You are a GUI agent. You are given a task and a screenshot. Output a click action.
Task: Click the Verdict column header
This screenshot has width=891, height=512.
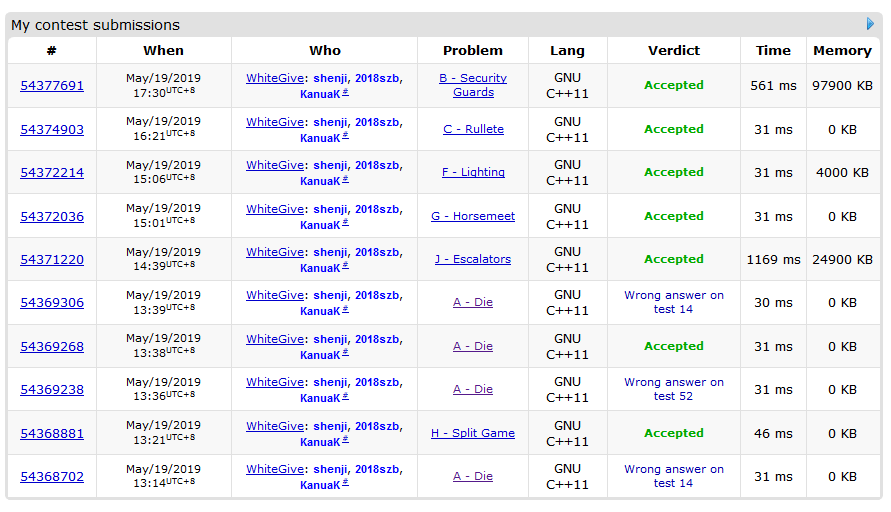click(673, 50)
